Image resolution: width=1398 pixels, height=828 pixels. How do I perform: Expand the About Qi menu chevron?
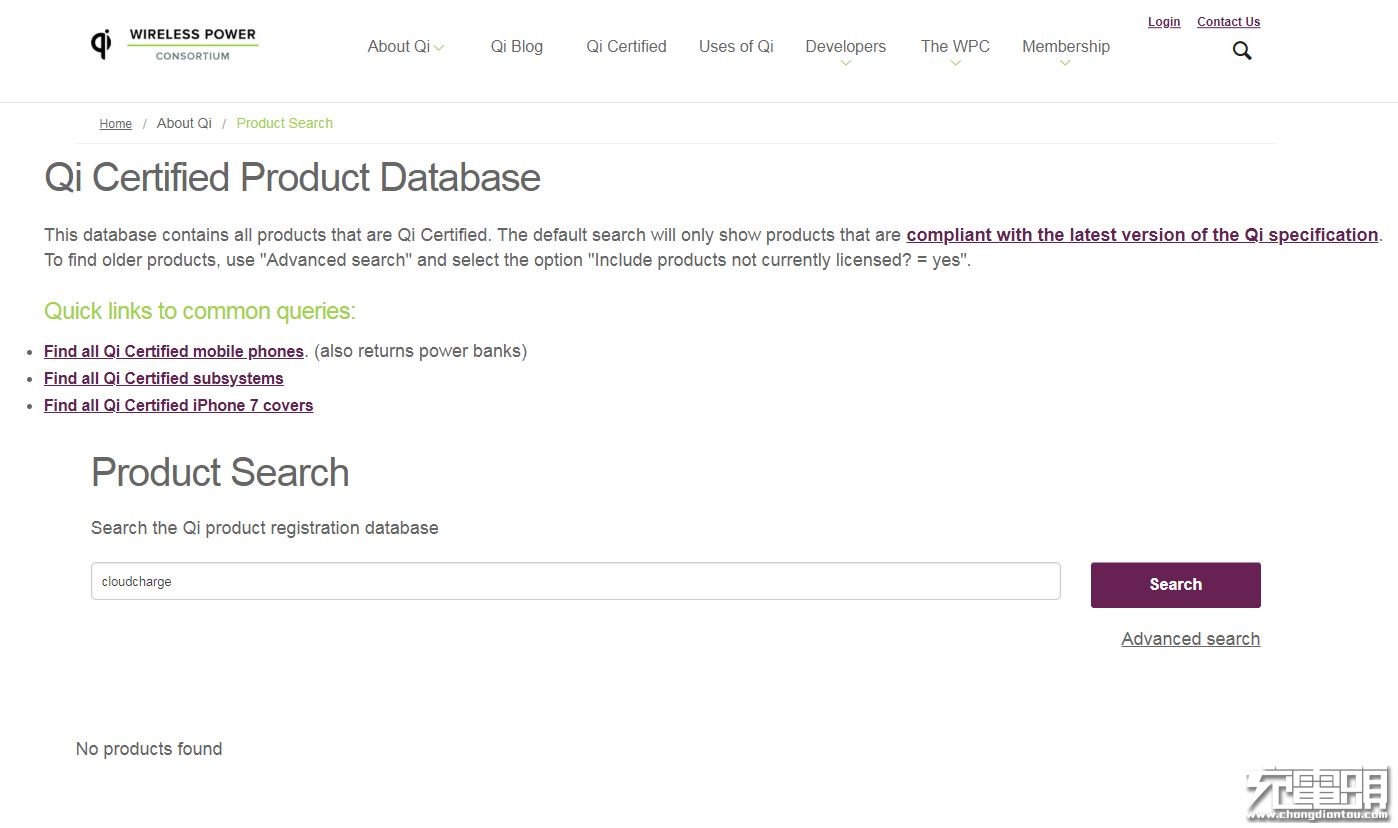point(439,47)
